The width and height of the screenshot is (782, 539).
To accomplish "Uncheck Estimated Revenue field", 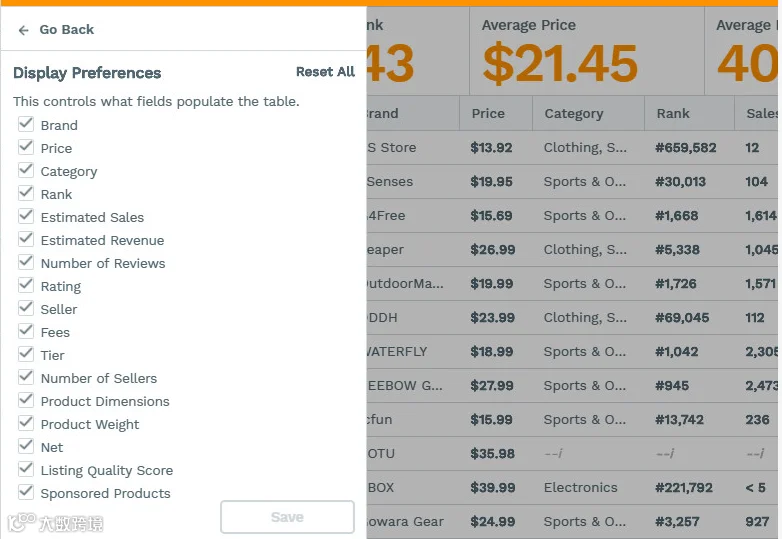I will 26,238.
